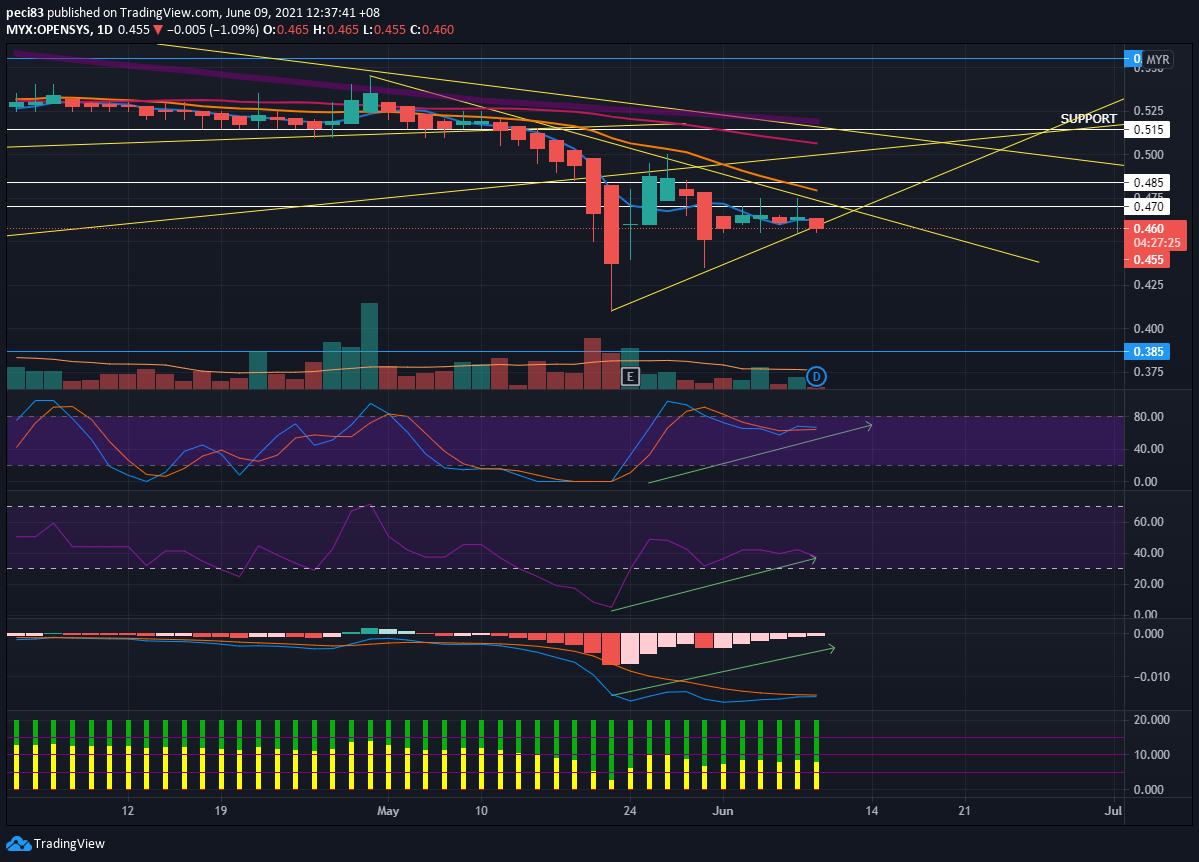Click the blue 0.385 level price label

1148,352
